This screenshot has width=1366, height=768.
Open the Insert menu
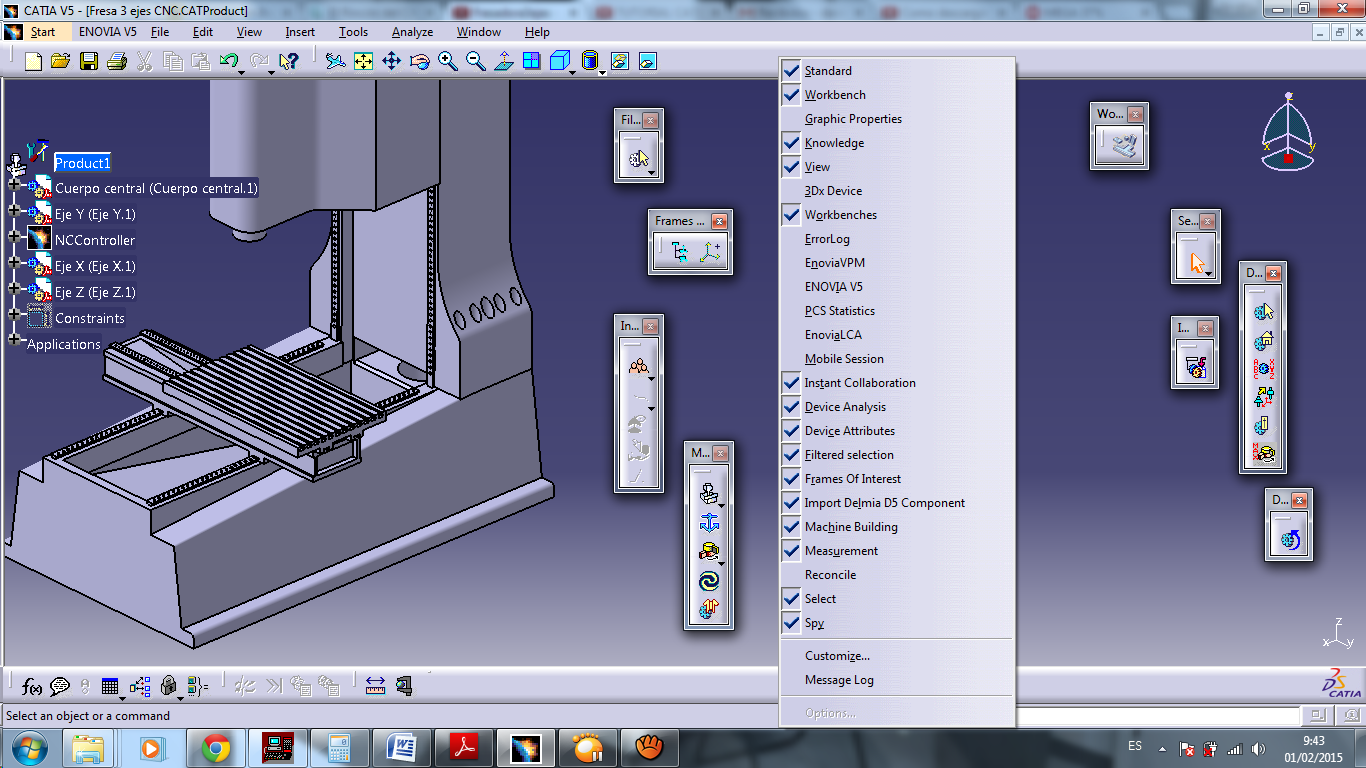(x=300, y=32)
